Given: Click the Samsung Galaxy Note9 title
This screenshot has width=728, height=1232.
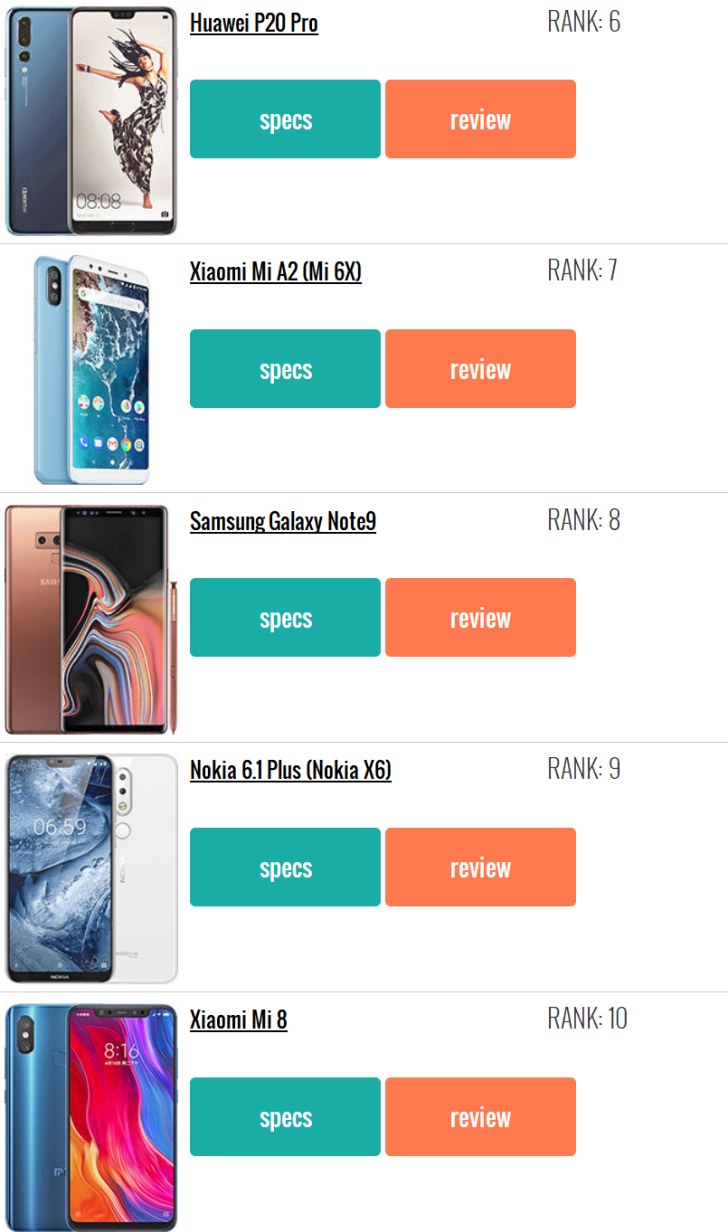Looking at the screenshot, I should coord(283,521).
